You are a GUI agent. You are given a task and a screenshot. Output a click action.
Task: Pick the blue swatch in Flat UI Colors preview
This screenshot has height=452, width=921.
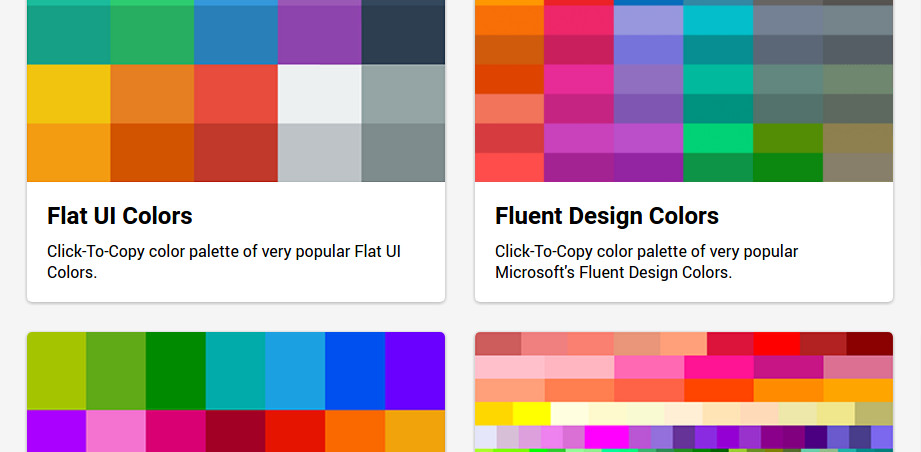[x=236, y=35]
